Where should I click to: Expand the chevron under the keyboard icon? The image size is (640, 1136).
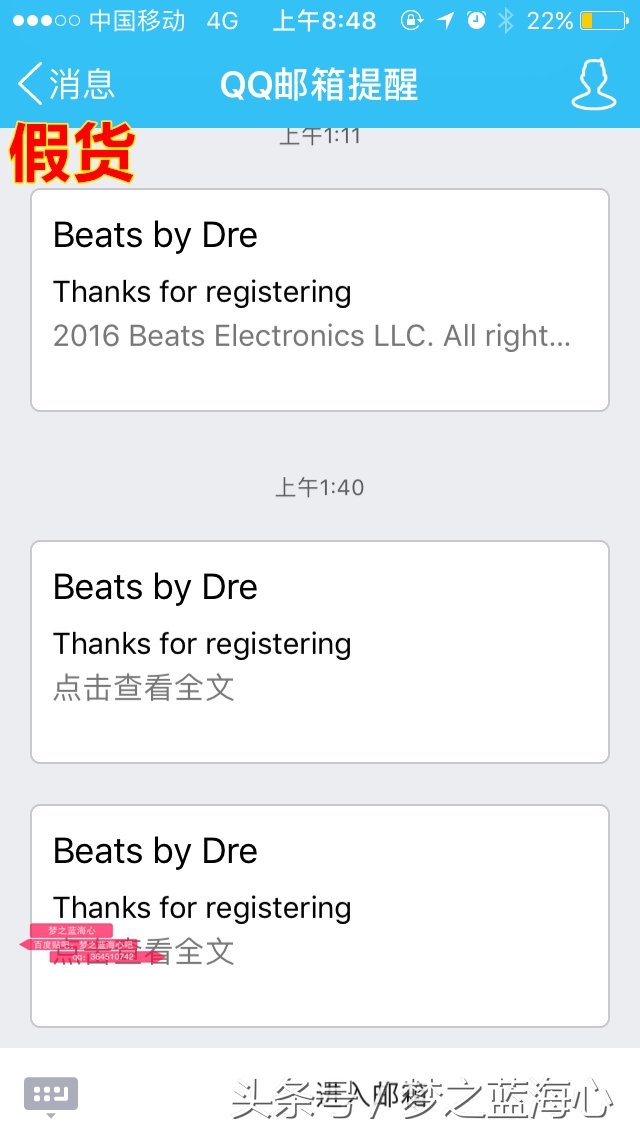pyautogui.click(x=49, y=1117)
